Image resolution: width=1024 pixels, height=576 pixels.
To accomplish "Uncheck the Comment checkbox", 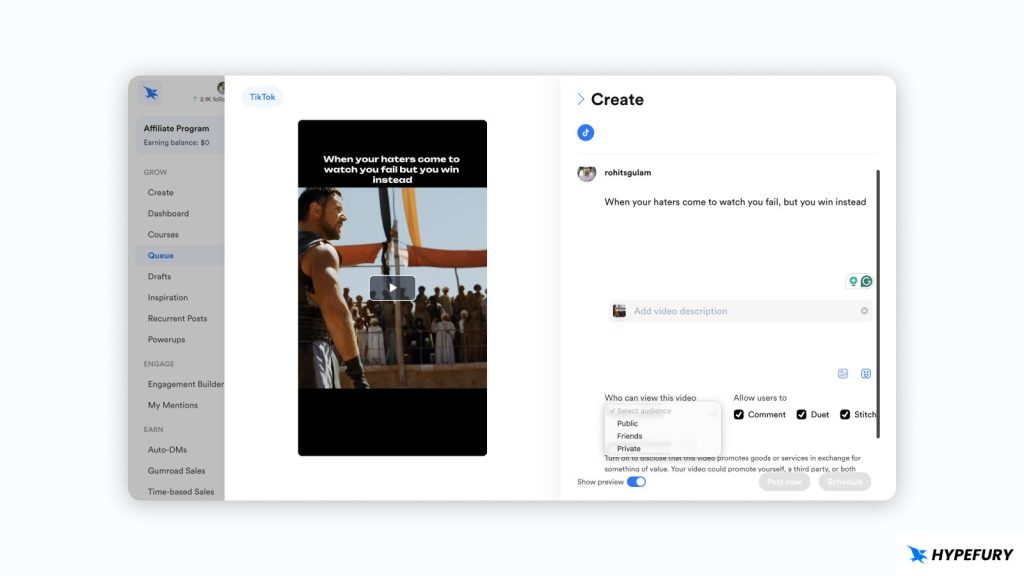I will tap(739, 414).
